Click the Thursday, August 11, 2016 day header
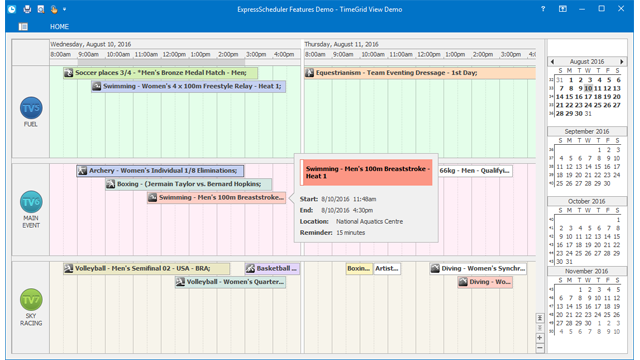Image resolution: width=640 pixels, height=360 pixels. tap(420, 44)
